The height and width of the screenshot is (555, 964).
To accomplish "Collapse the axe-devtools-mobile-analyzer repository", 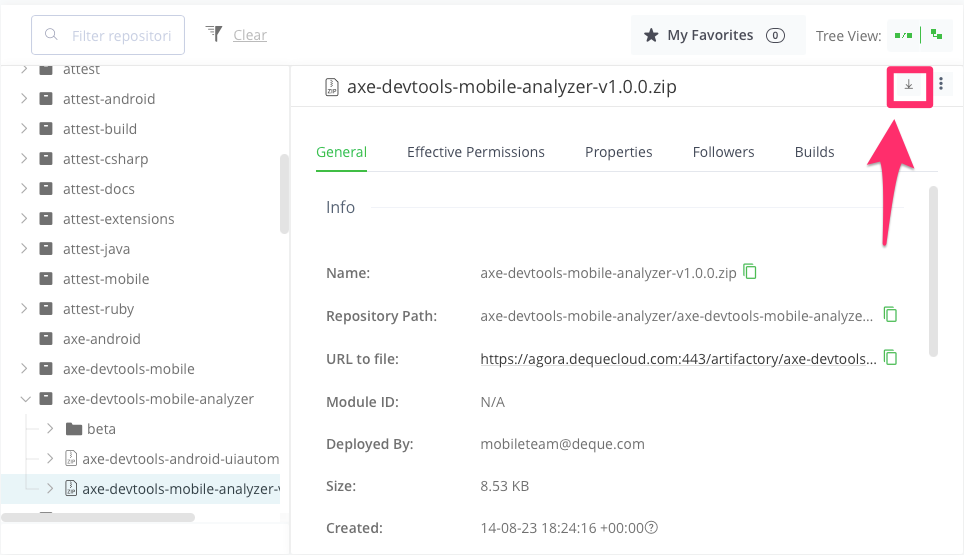I will pos(24,399).
